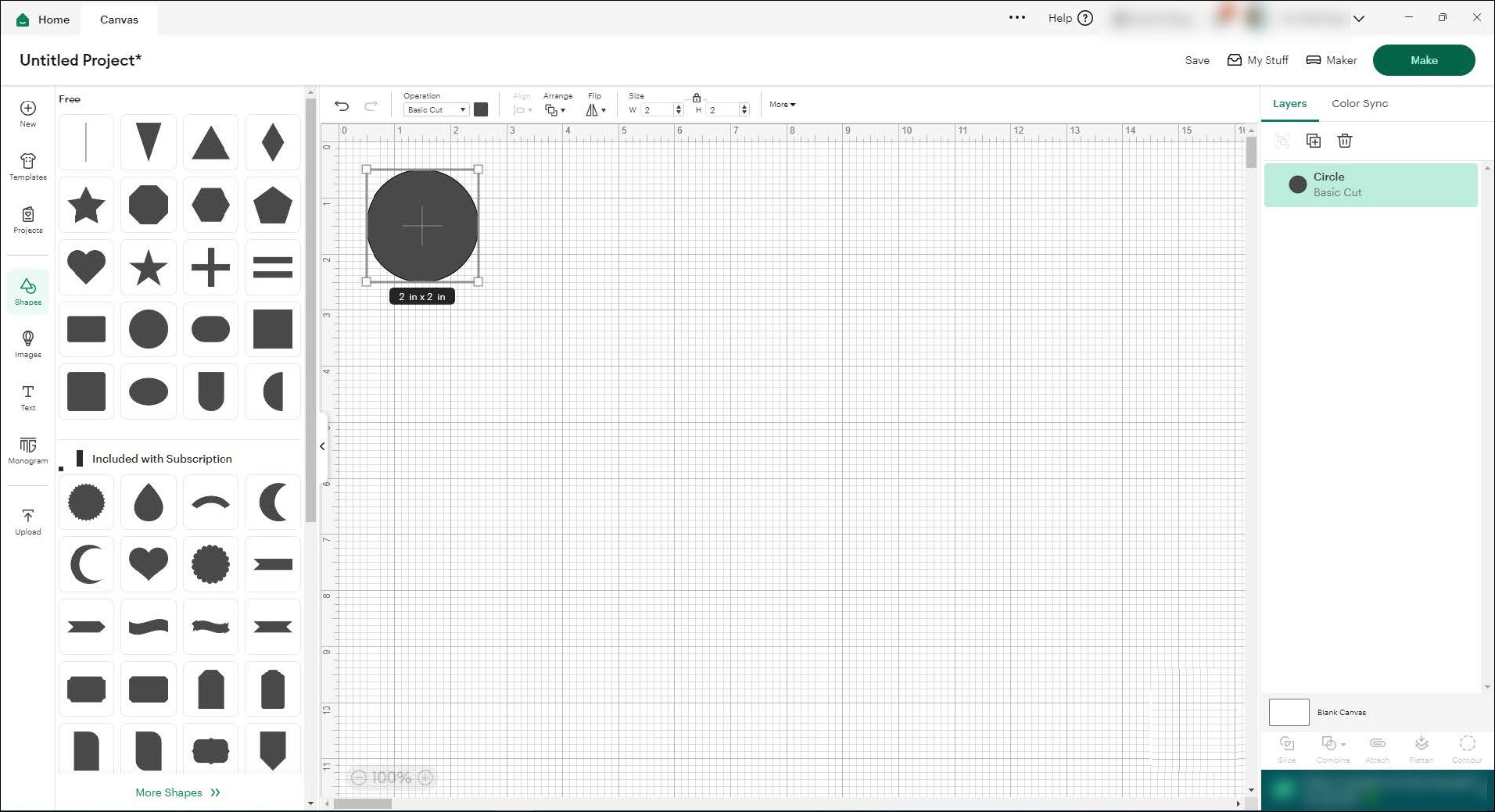Insert the heart shape from Free shapes
The width and height of the screenshot is (1495, 812).
coord(86,267)
